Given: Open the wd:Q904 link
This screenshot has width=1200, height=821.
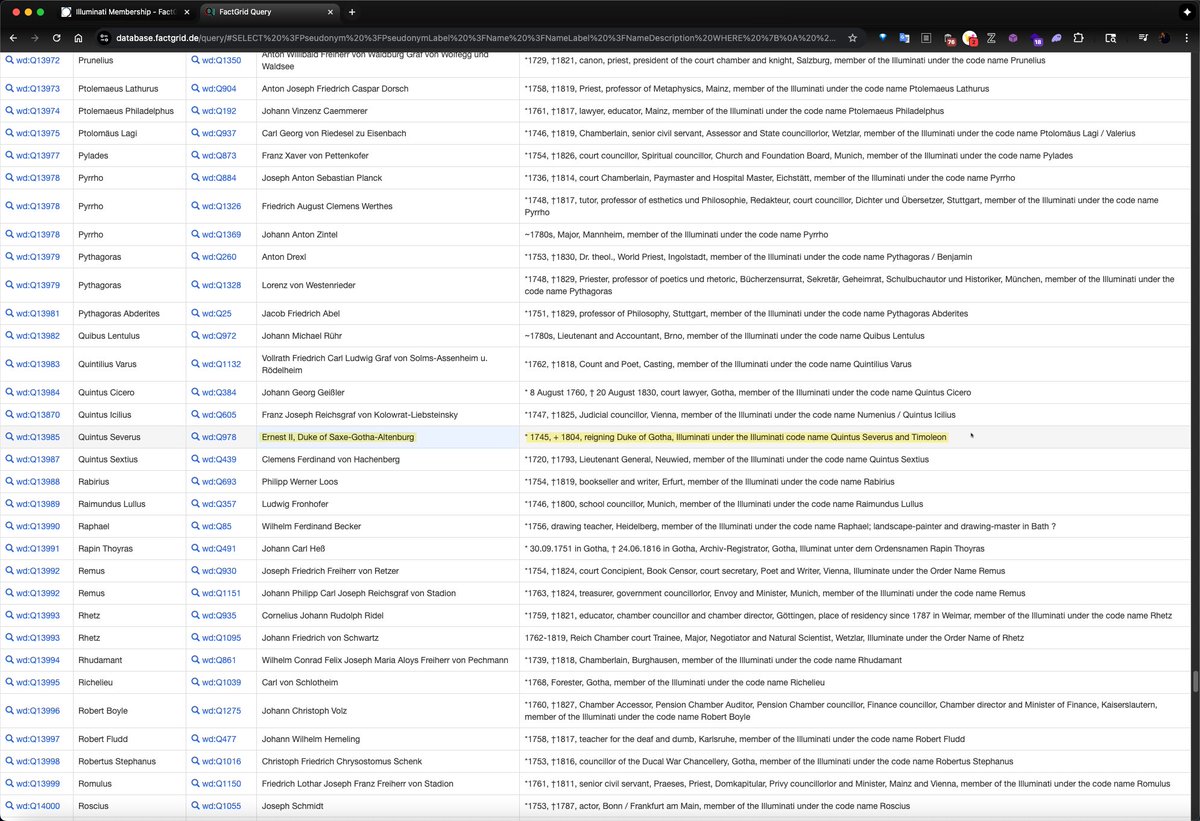Looking at the screenshot, I should [x=221, y=89].
